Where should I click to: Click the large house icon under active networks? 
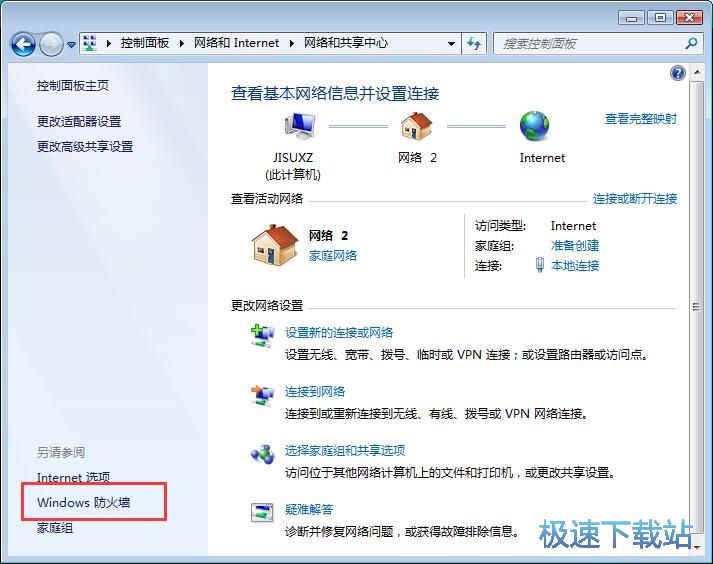275,245
